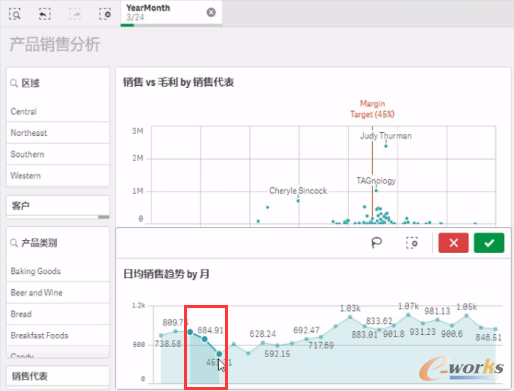Select Central in region list

click(x=58, y=111)
